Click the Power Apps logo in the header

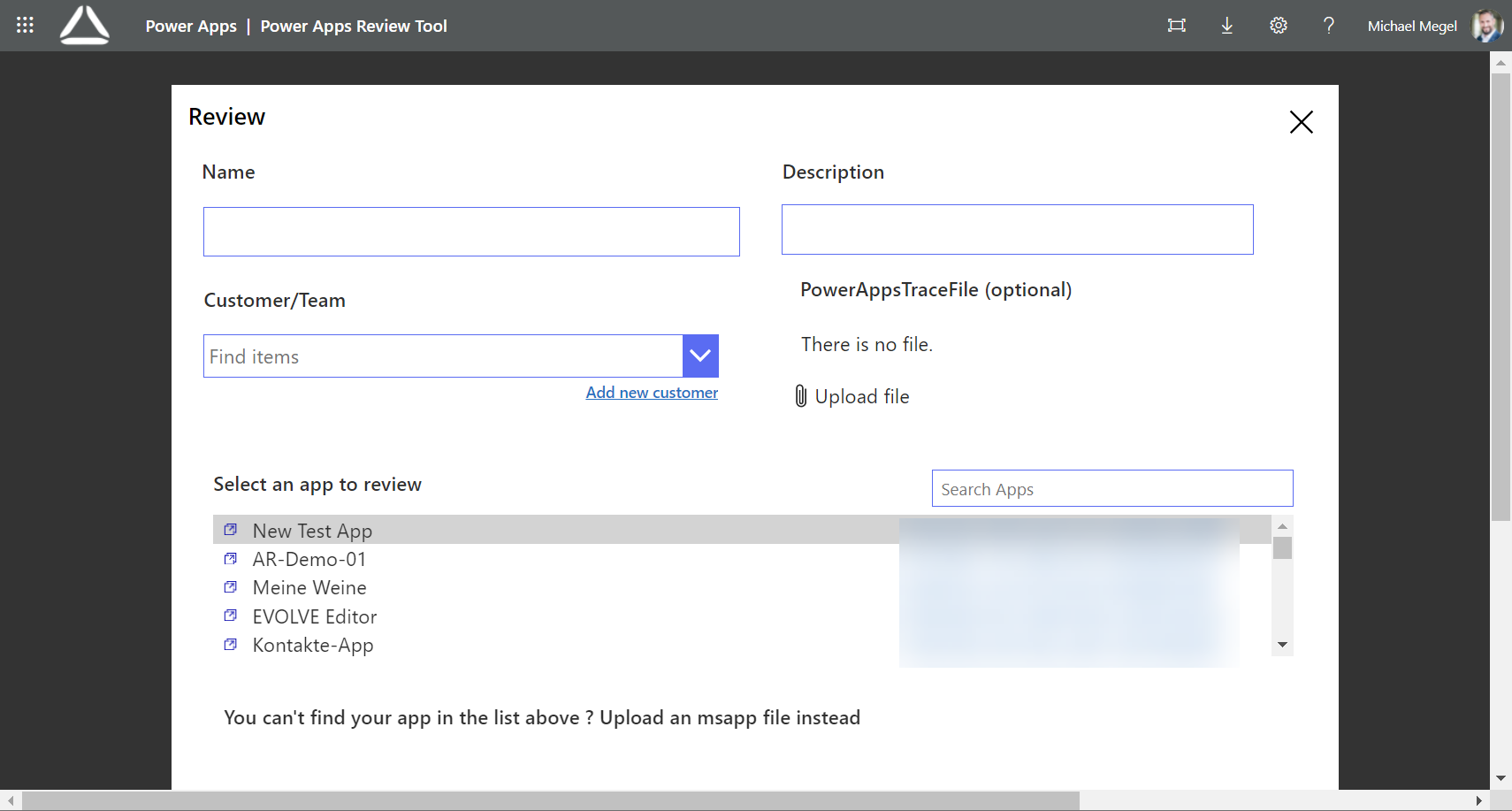point(84,25)
